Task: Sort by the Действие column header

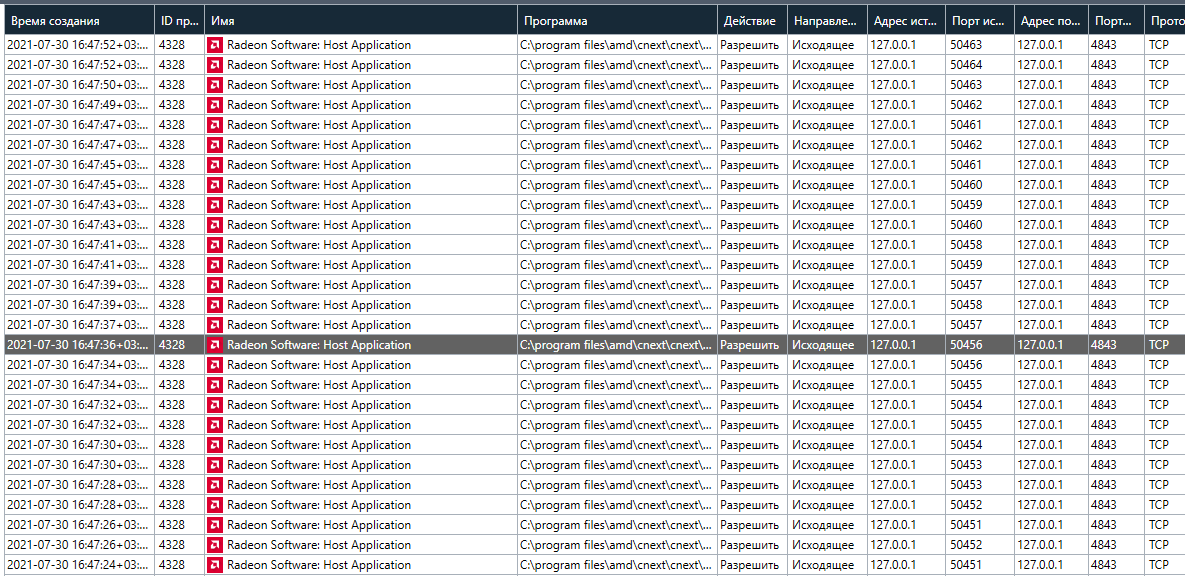Action: click(x=753, y=21)
